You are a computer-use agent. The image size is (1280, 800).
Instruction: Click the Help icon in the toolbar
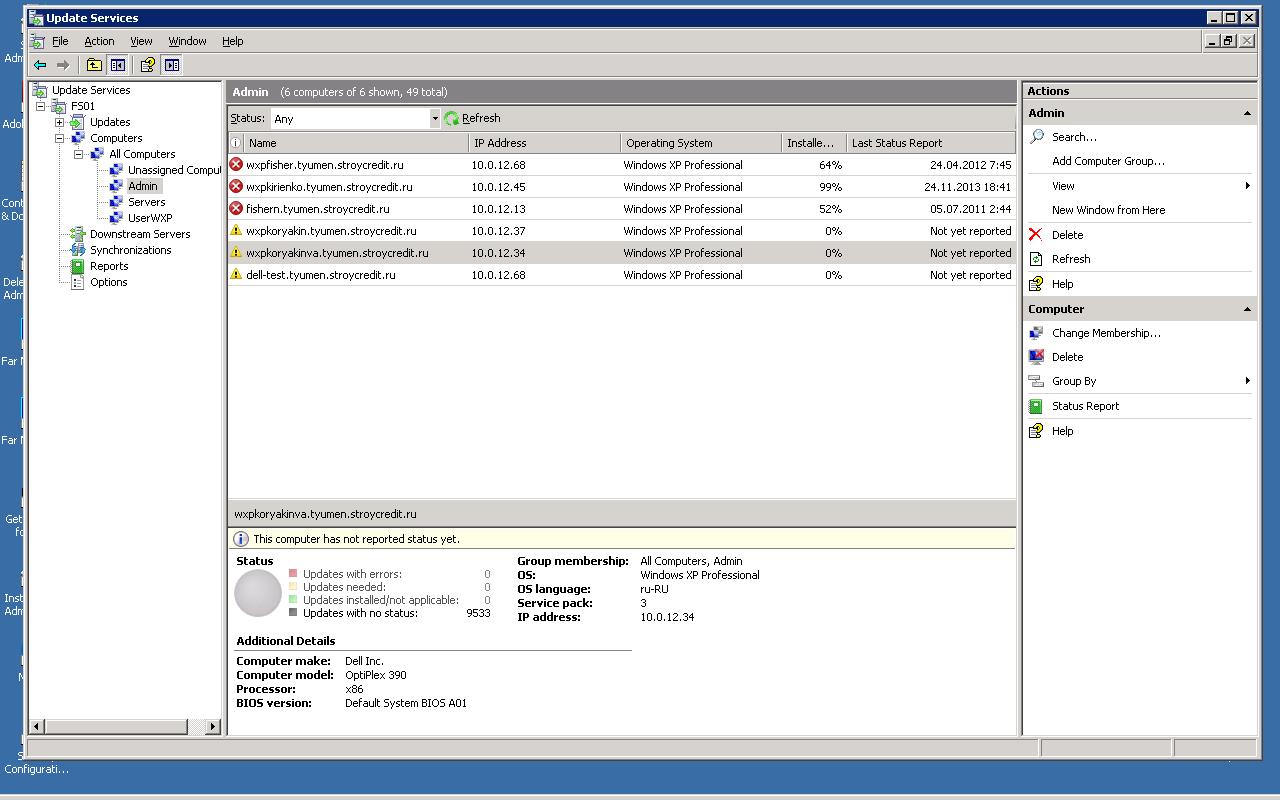click(148, 65)
